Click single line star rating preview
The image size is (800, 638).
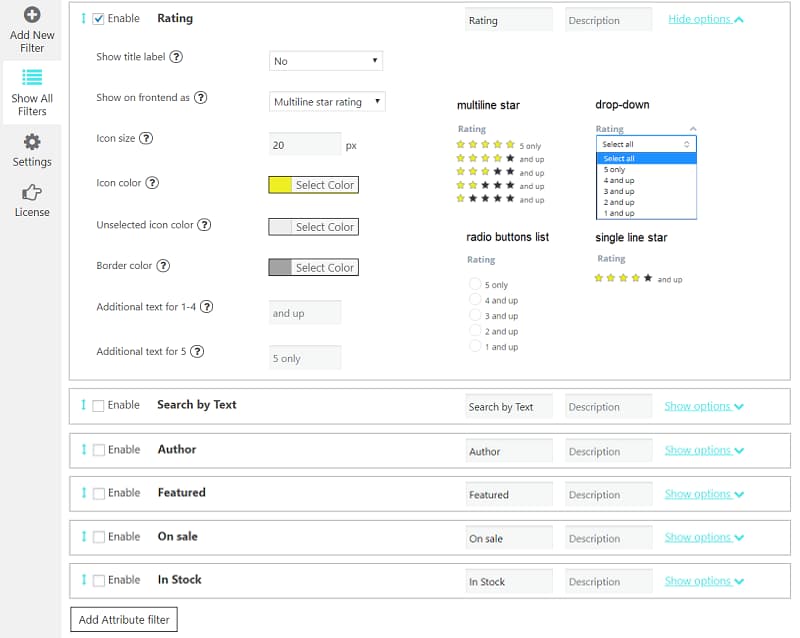638,279
